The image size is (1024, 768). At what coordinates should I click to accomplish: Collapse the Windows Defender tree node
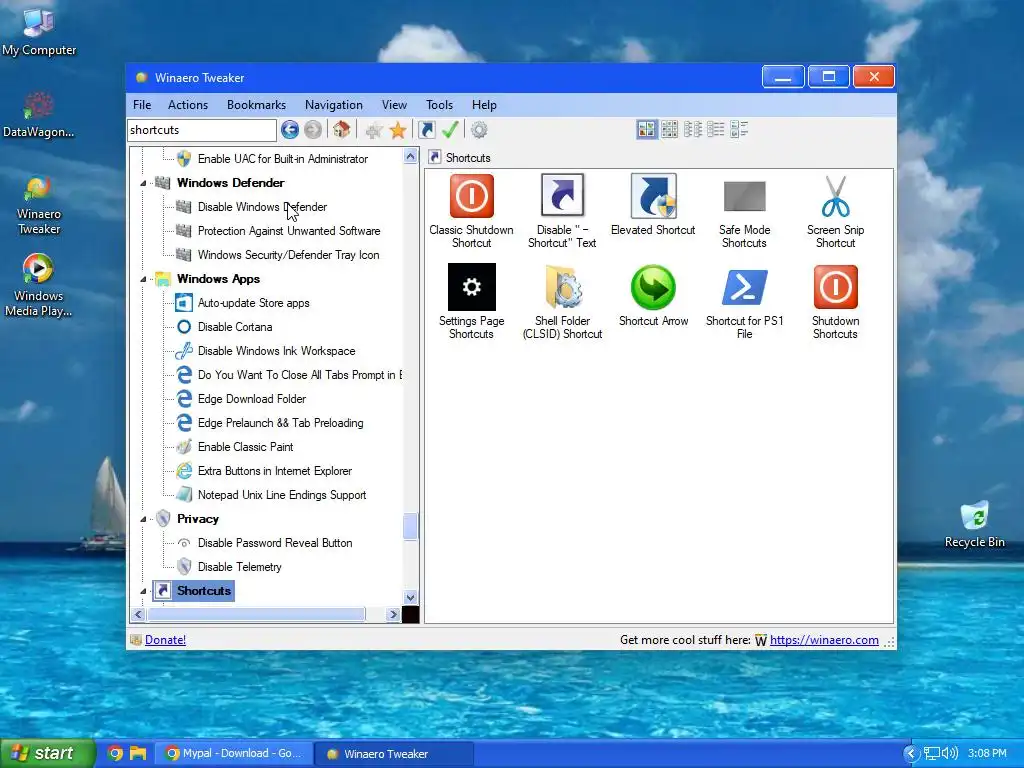click(x=144, y=184)
